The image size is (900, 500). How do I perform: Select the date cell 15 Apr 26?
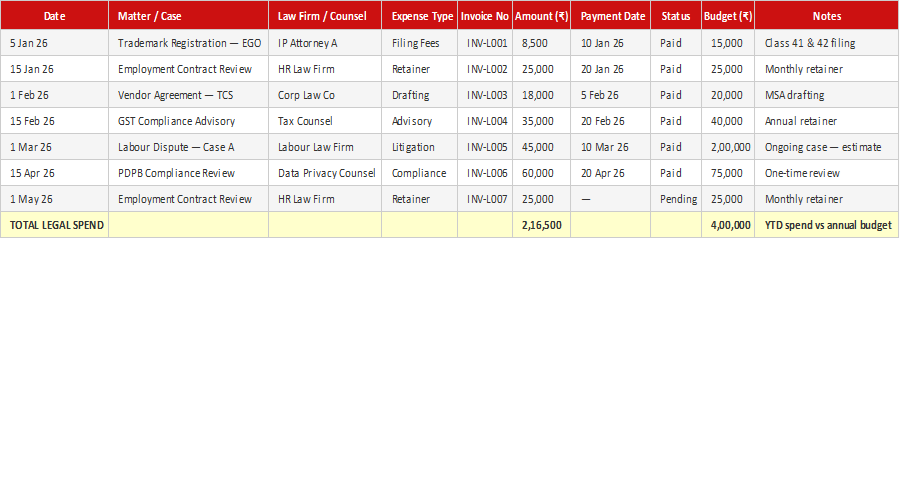[x=55, y=173]
